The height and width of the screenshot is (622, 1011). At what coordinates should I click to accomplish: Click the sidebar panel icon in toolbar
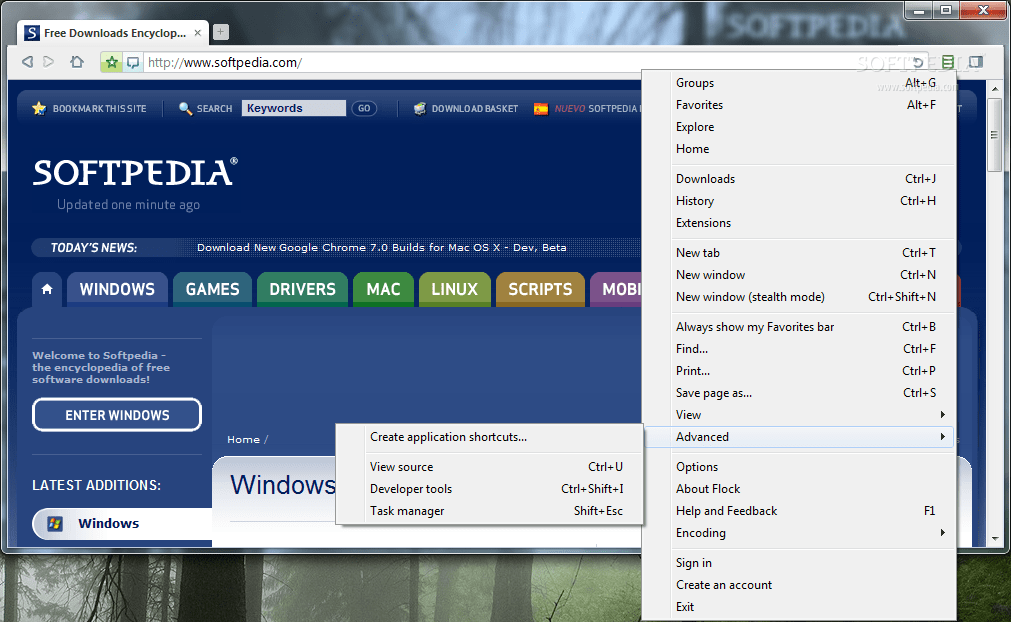coord(976,62)
